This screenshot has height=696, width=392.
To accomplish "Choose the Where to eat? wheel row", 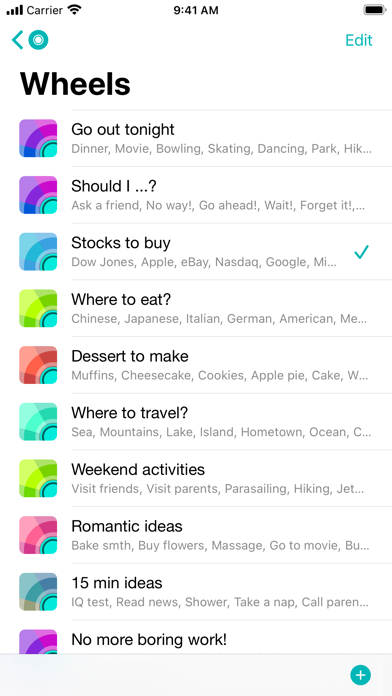I will [x=196, y=308].
